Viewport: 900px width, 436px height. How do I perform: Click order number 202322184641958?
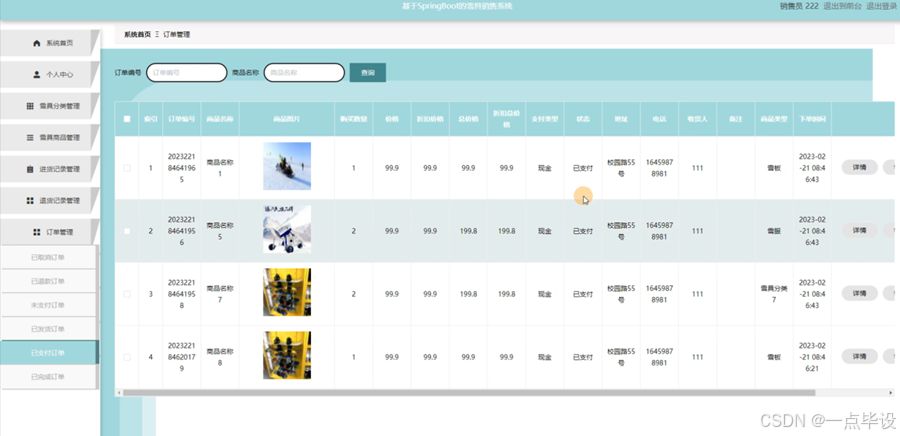coord(181,294)
